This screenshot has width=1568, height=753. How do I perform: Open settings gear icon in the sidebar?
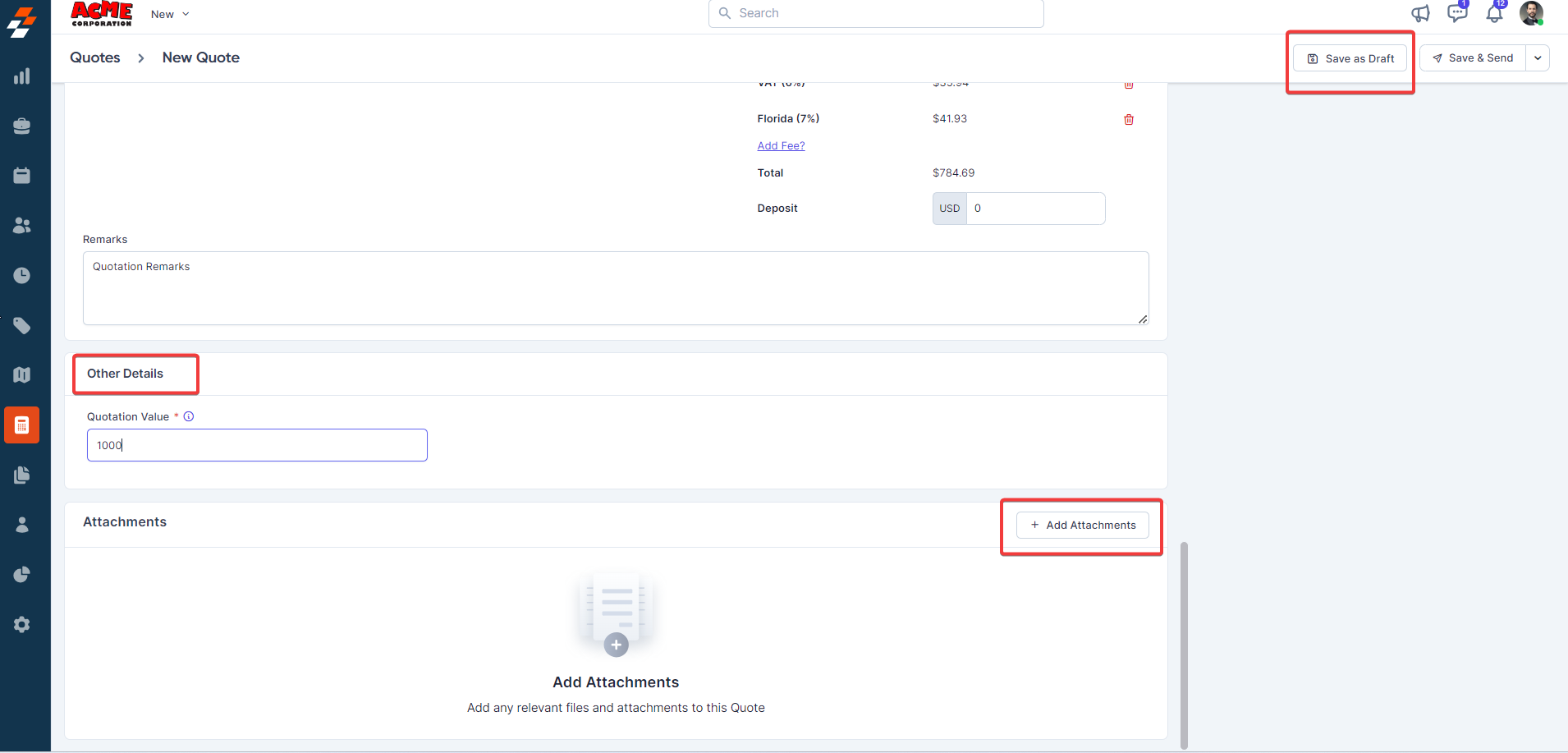[x=22, y=625]
